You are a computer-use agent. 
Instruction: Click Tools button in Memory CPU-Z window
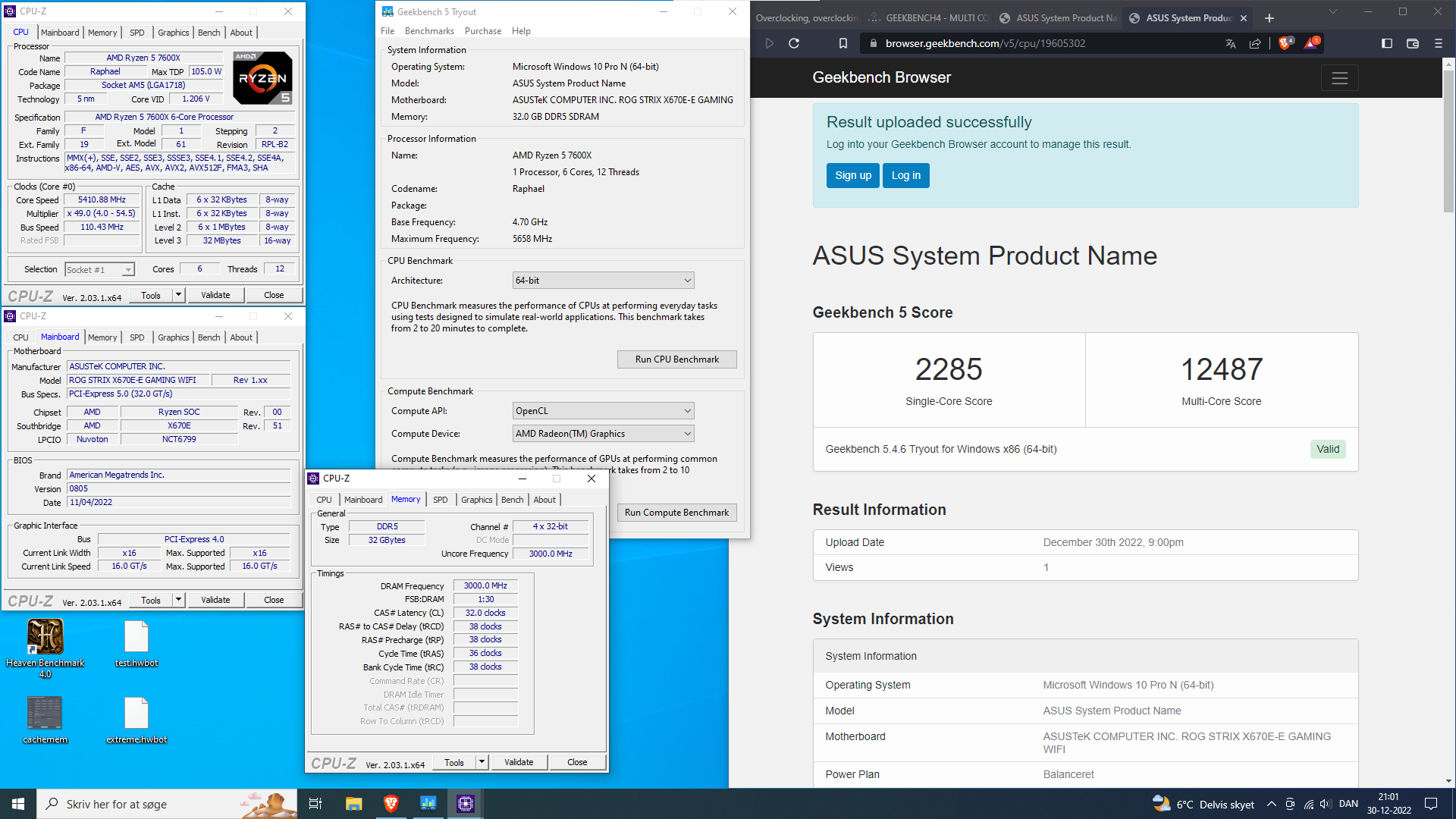pyautogui.click(x=454, y=762)
